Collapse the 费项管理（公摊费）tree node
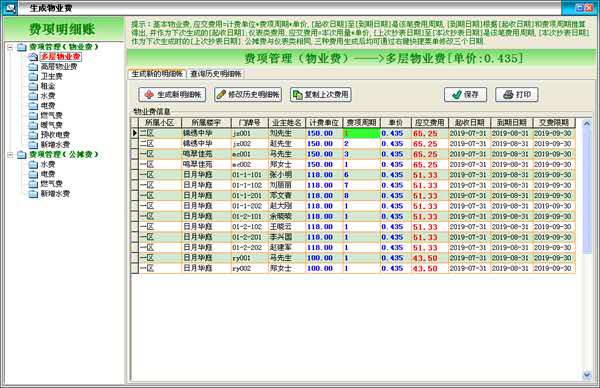 pyautogui.click(x=10, y=155)
